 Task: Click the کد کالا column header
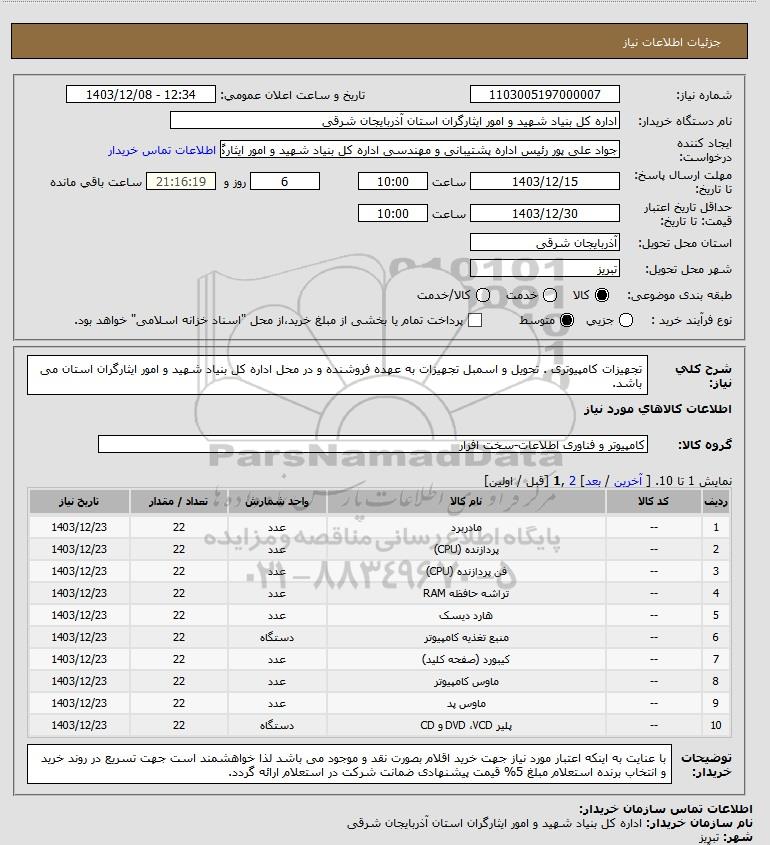pyautogui.click(x=654, y=501)
